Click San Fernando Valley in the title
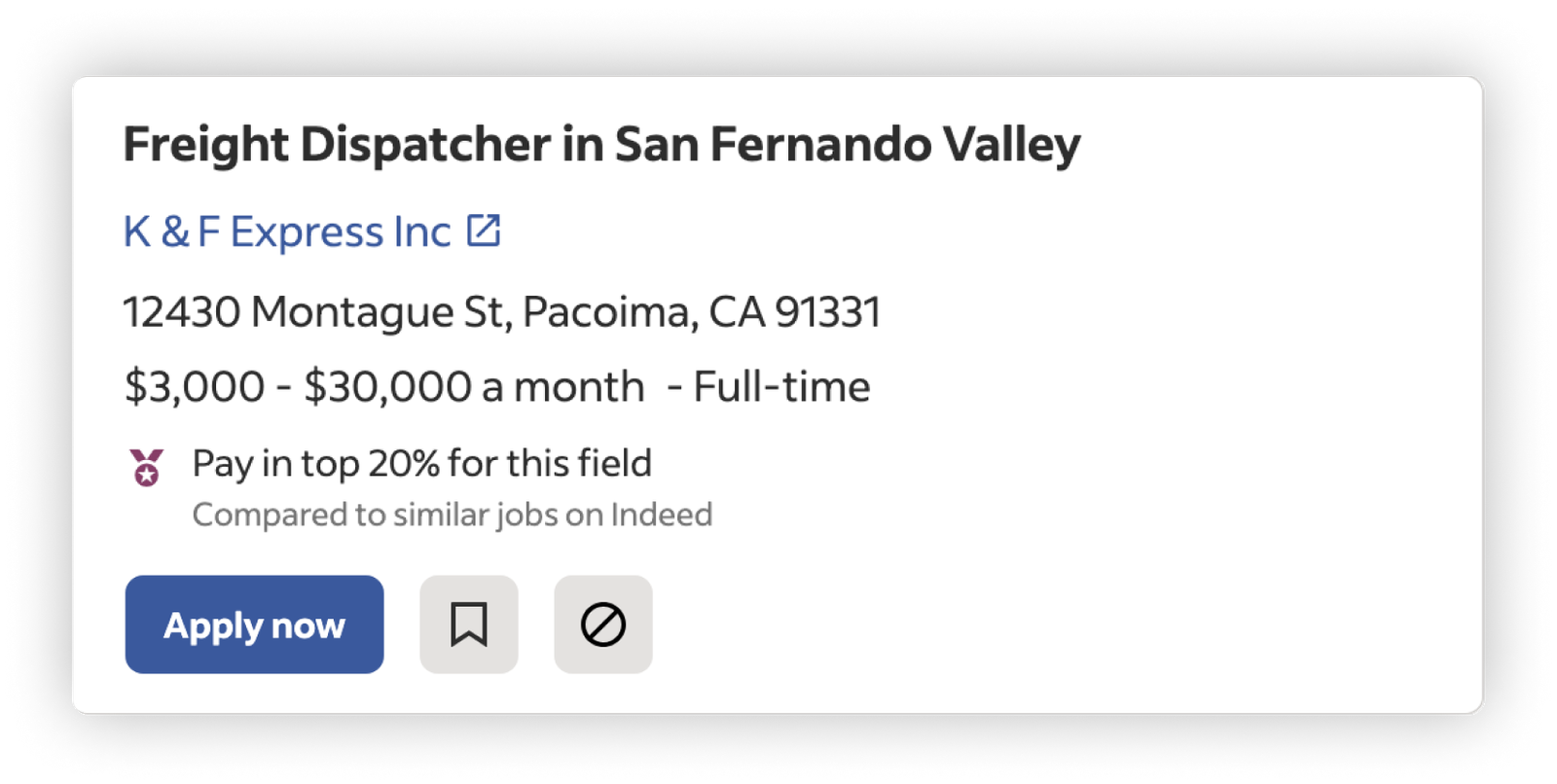The image size is (1557, 784). pyautogui.click(x=847, y=144)
